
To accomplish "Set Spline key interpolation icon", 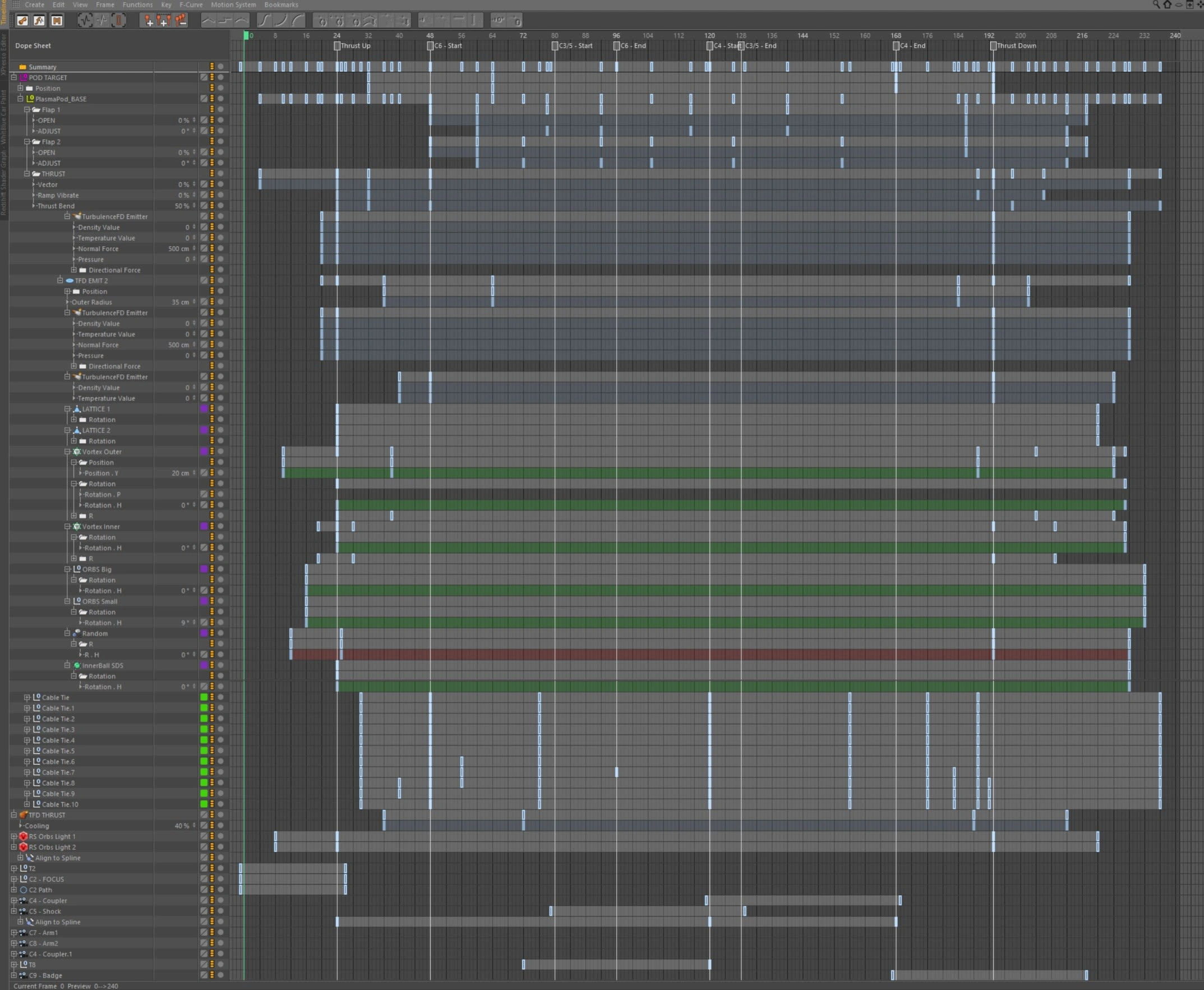I will (x=242, y=21).
